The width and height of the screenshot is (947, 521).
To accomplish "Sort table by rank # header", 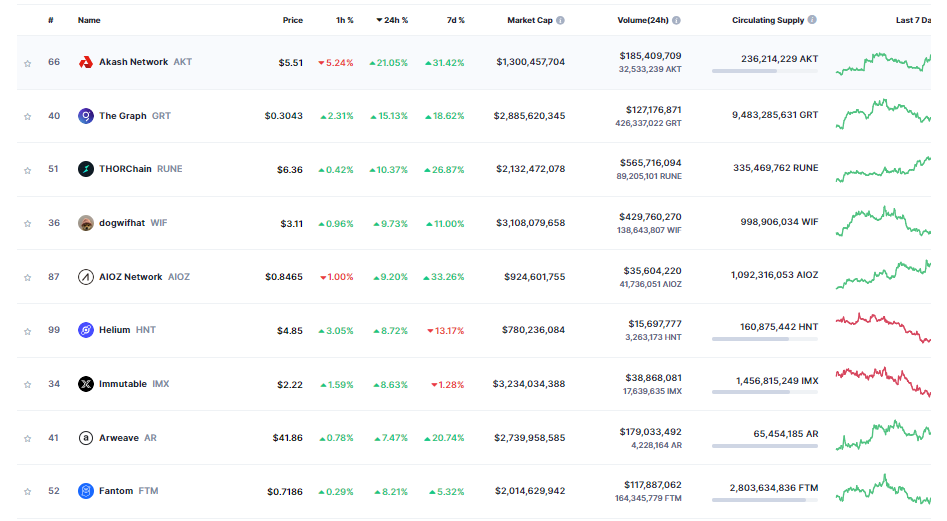I will tap(51, 21).
